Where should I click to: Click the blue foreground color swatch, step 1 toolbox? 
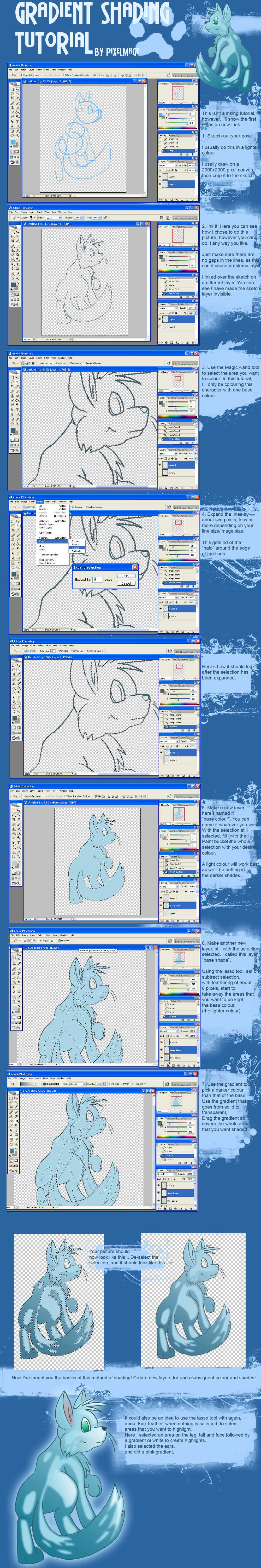click(x=13, y=142)
